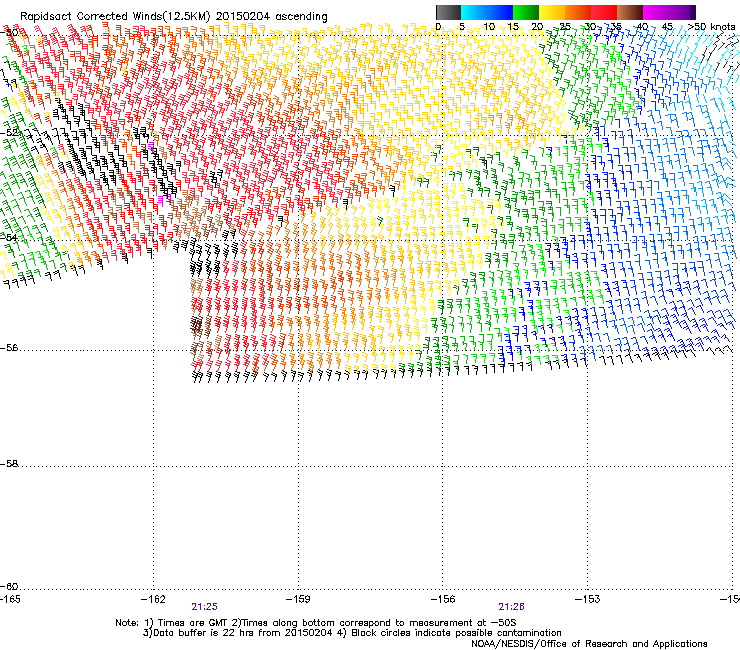
Task: Click the red 30-35 knots legend swatch
Action: pyautogui.click(x=604, y=12)
